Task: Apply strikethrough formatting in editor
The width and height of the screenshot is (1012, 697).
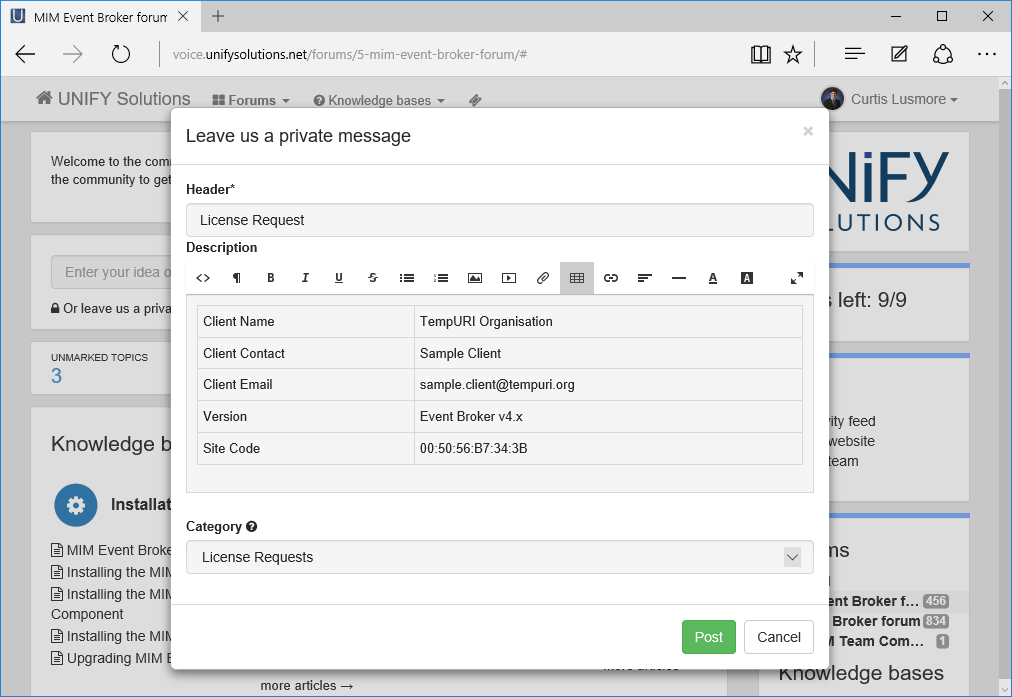Action: (373, 278)
